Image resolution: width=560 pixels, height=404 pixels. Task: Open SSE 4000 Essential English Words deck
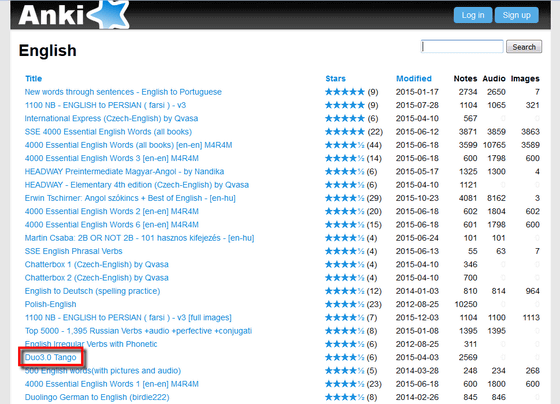[x=108, y=131]
